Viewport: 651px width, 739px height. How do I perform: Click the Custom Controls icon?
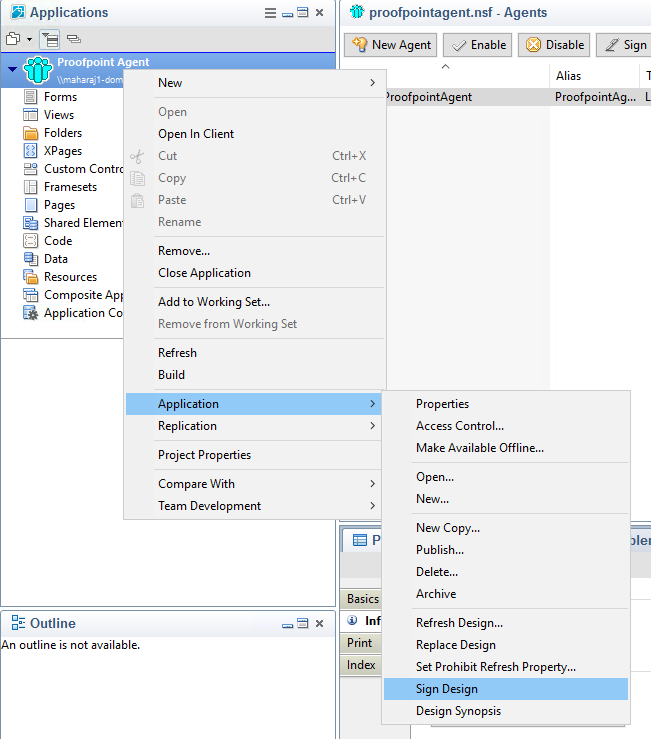pos(30,169)
